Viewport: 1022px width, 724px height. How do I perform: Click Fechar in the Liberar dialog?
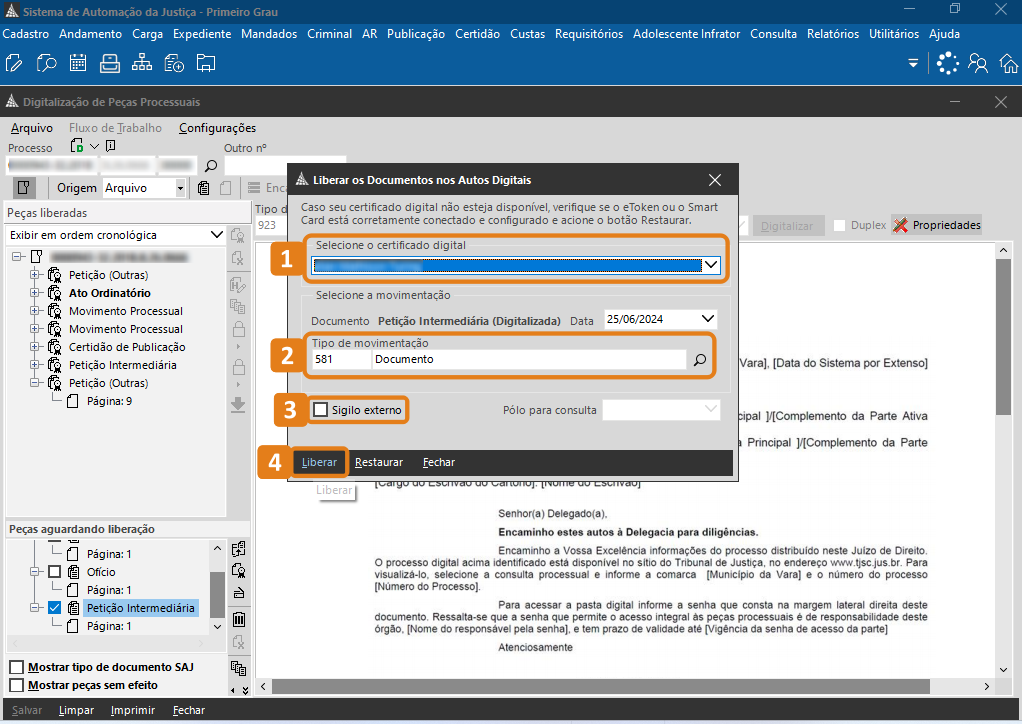(439, 462)
